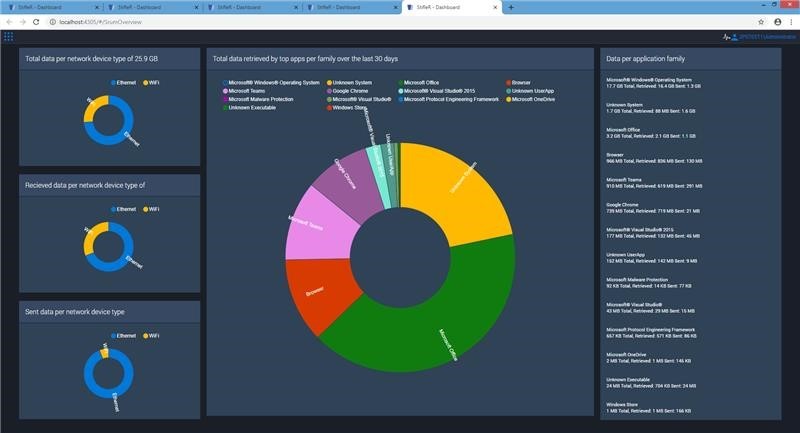Click the browser forward arrow
This screenshot has height=433, width=800.
22,22
